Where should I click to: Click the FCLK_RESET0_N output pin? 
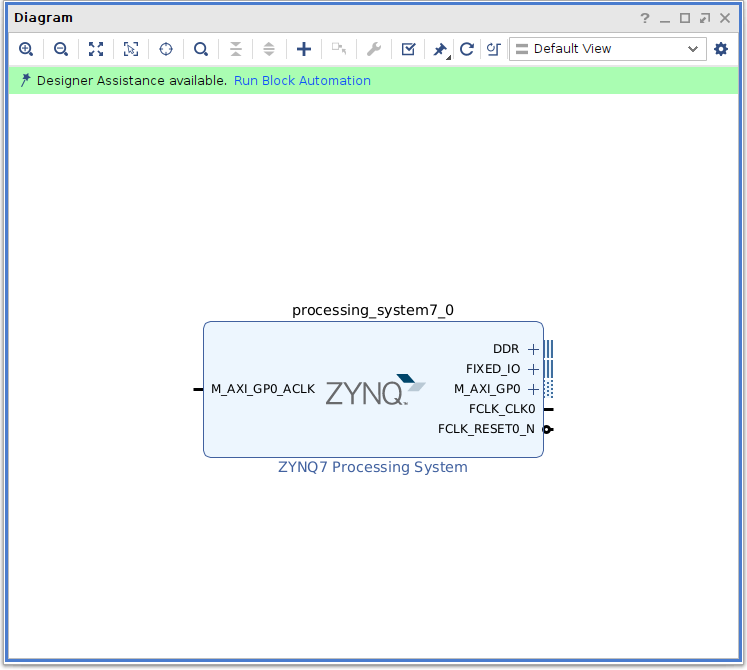click(x=548, y=429)
